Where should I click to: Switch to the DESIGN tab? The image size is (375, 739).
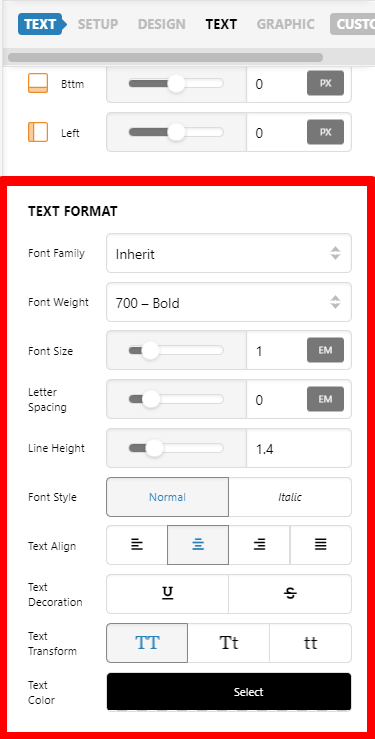(162, 24)
